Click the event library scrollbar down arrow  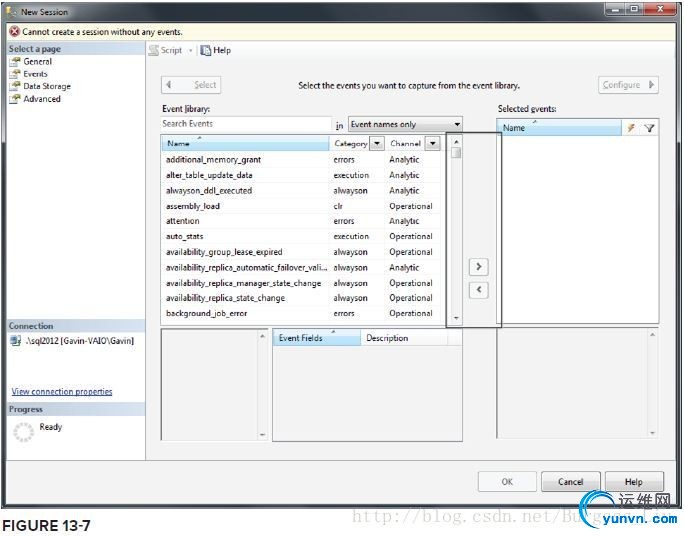(x=456, y=318)
